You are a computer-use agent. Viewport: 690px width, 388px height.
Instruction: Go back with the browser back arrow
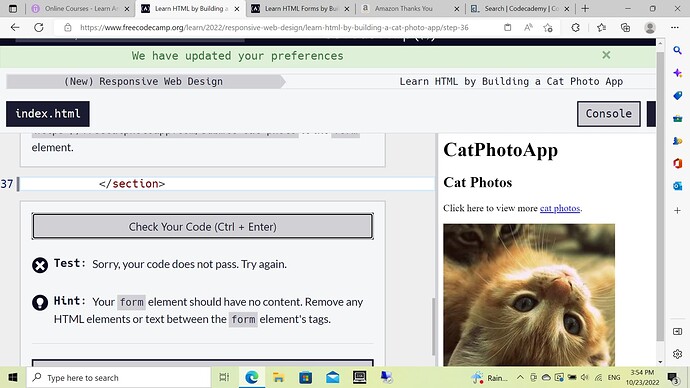pyautogui.click(x=15, y=27)
